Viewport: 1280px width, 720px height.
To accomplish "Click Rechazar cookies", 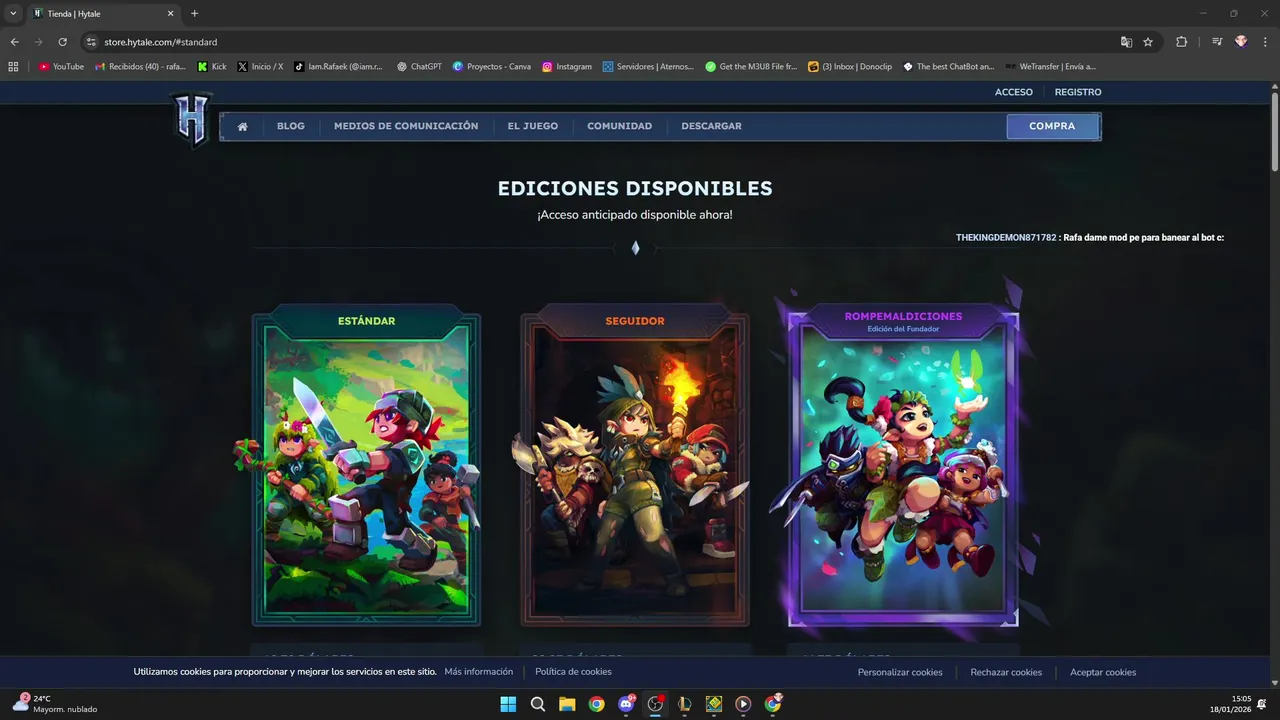I will [x=1006, y=672].
